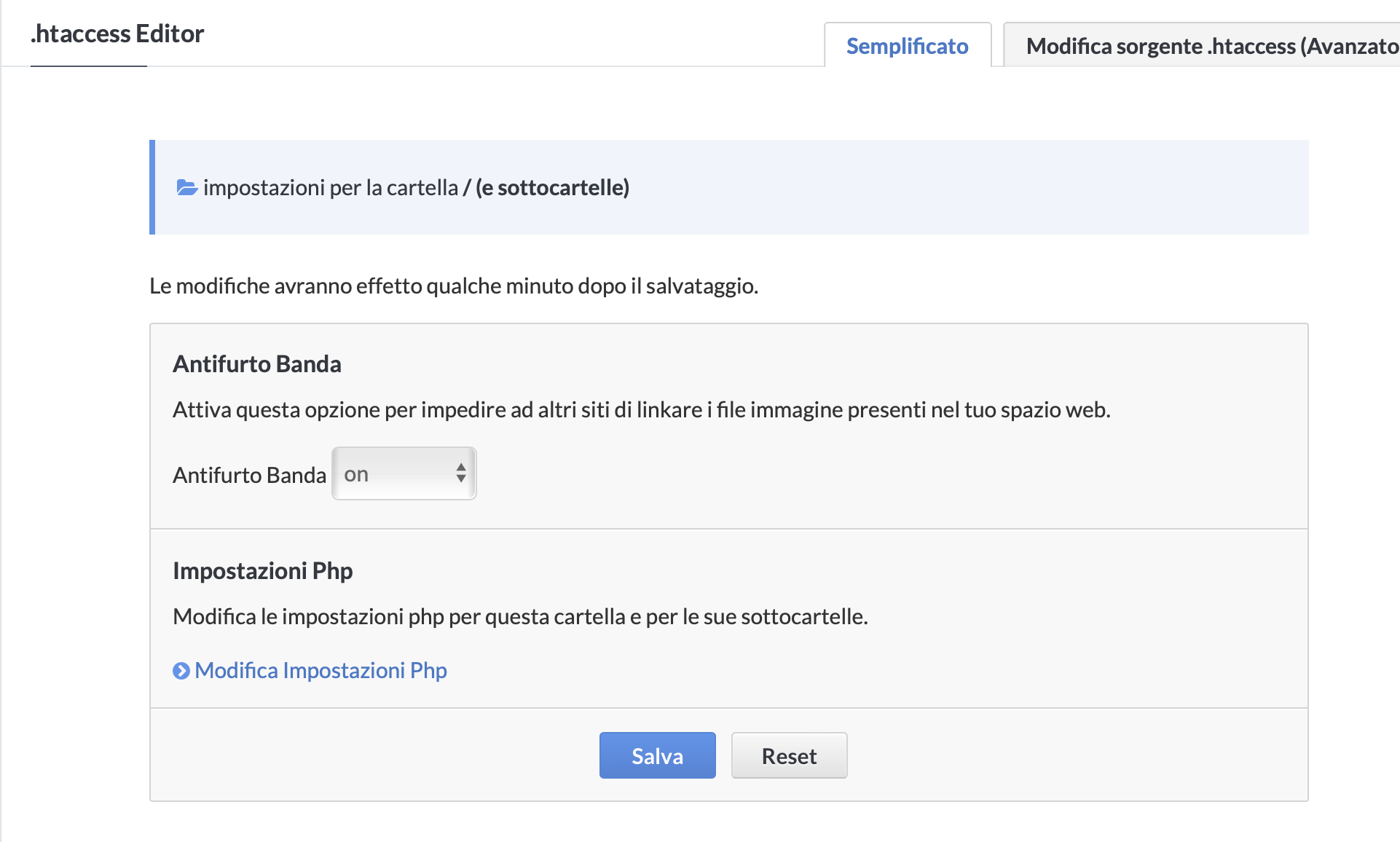The image size is (1400, 842).
Task: Click the up-down arrows on the on selector
Action: (x=460, y=473)
